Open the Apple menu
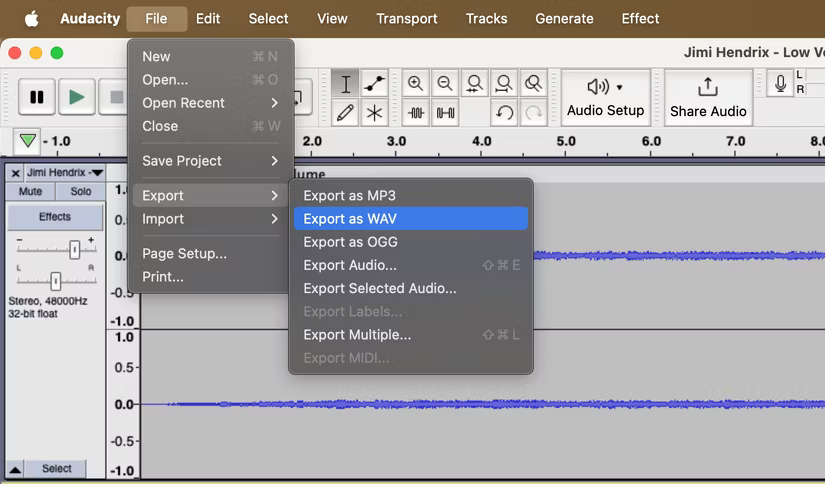This screenshot has width=825, height=484. pos(32,19)
